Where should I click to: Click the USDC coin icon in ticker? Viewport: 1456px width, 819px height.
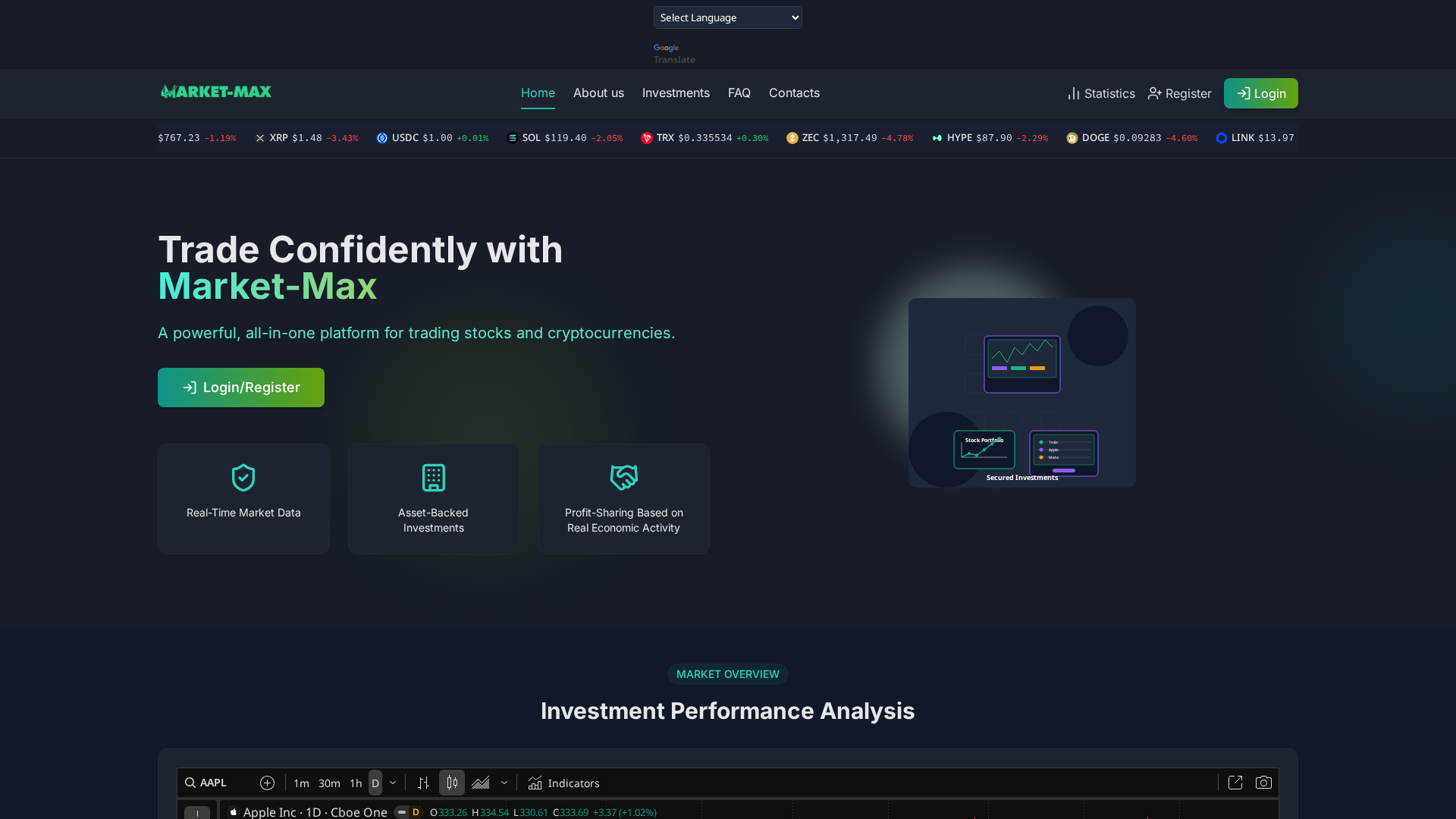pyautogui.click(x=382, y=138)
